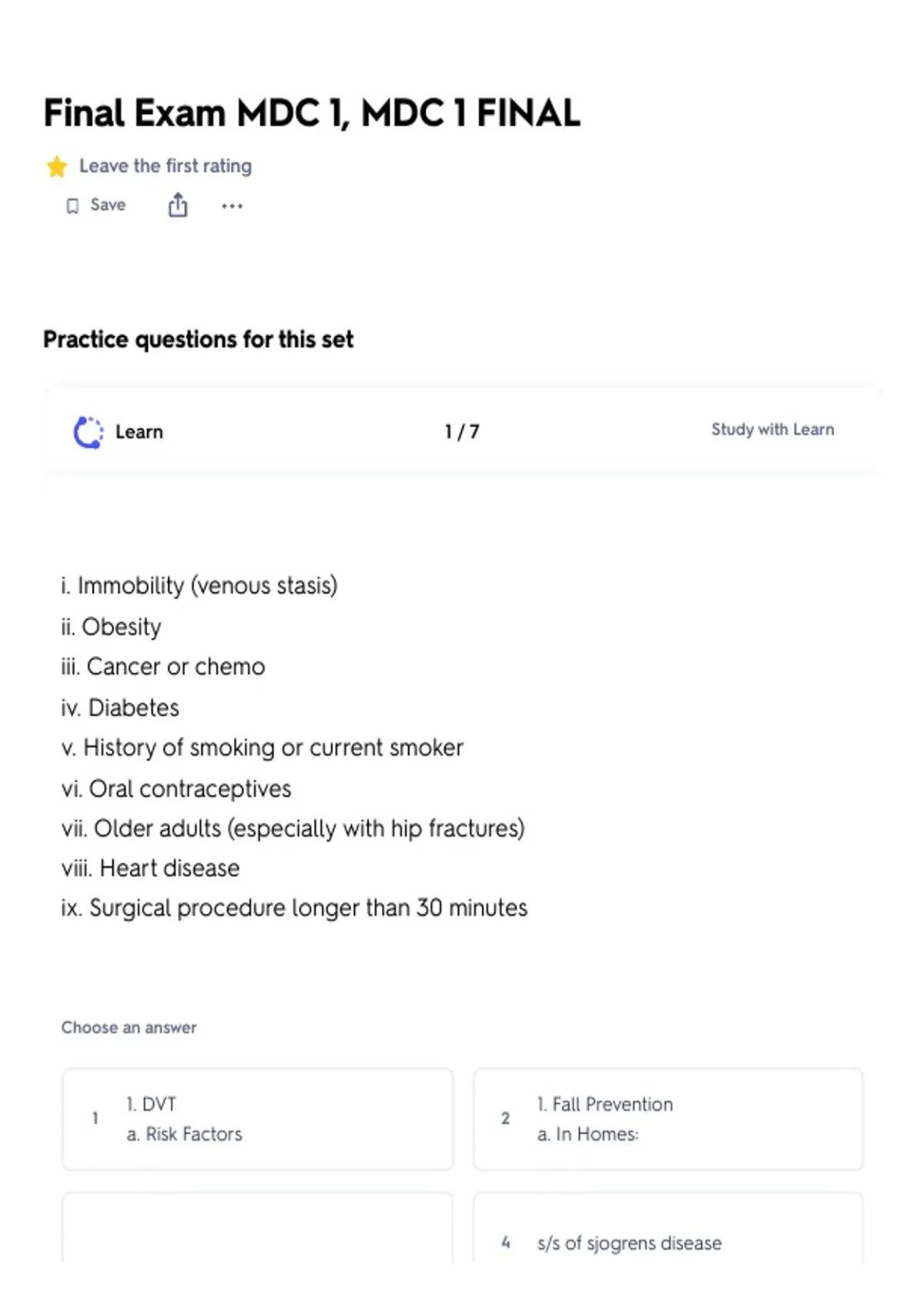The height and width of the screenshot is (1309, 924).
Task: Click Leave the first rating link
Action: pos(166,166)
